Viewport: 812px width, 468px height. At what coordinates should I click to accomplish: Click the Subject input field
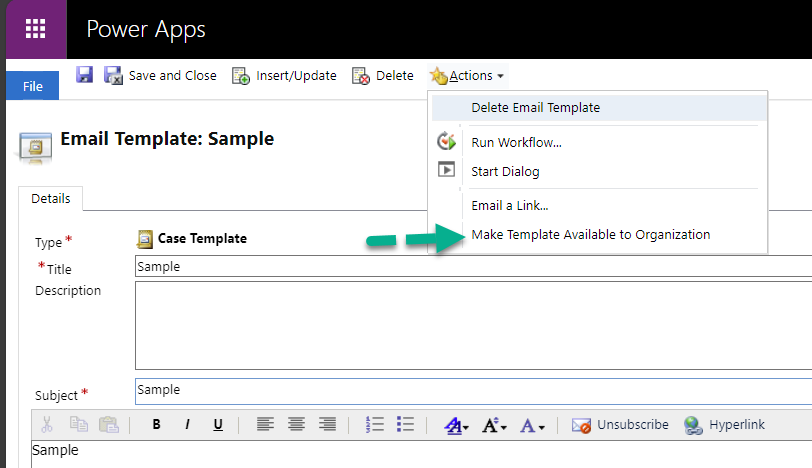tap(473, 391)
